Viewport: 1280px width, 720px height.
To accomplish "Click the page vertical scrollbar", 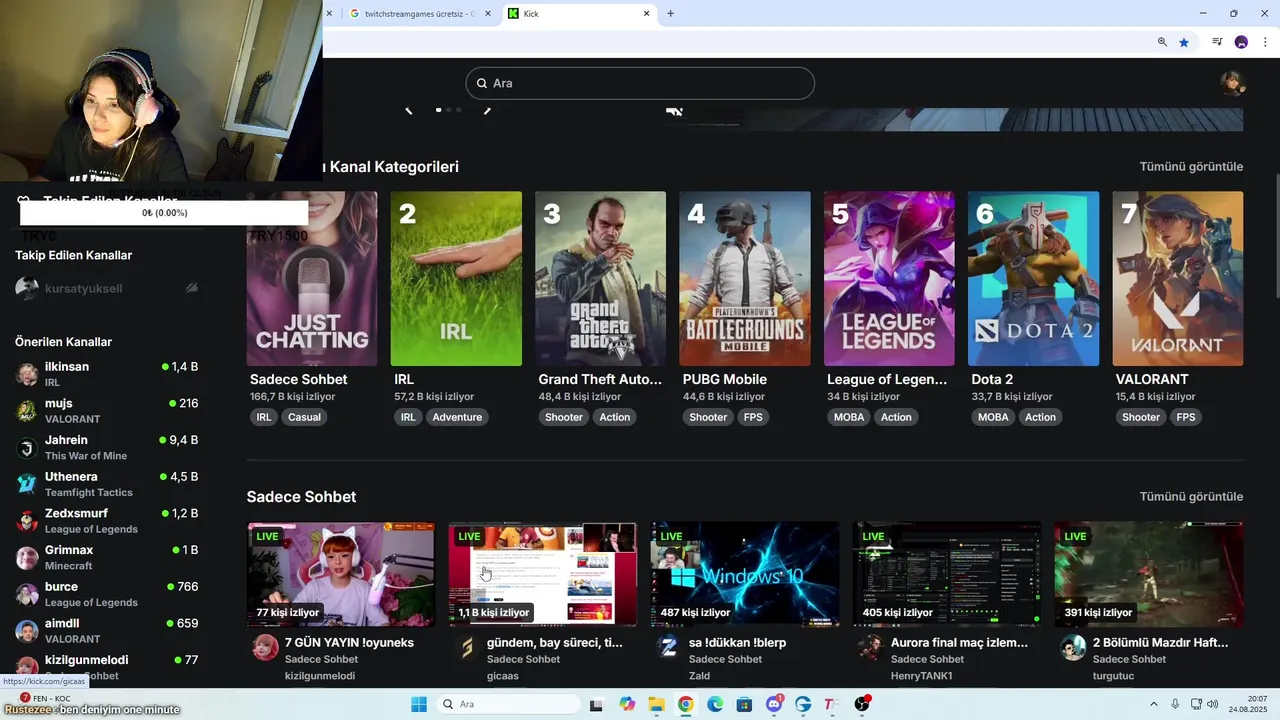I will click(1275, 235).
